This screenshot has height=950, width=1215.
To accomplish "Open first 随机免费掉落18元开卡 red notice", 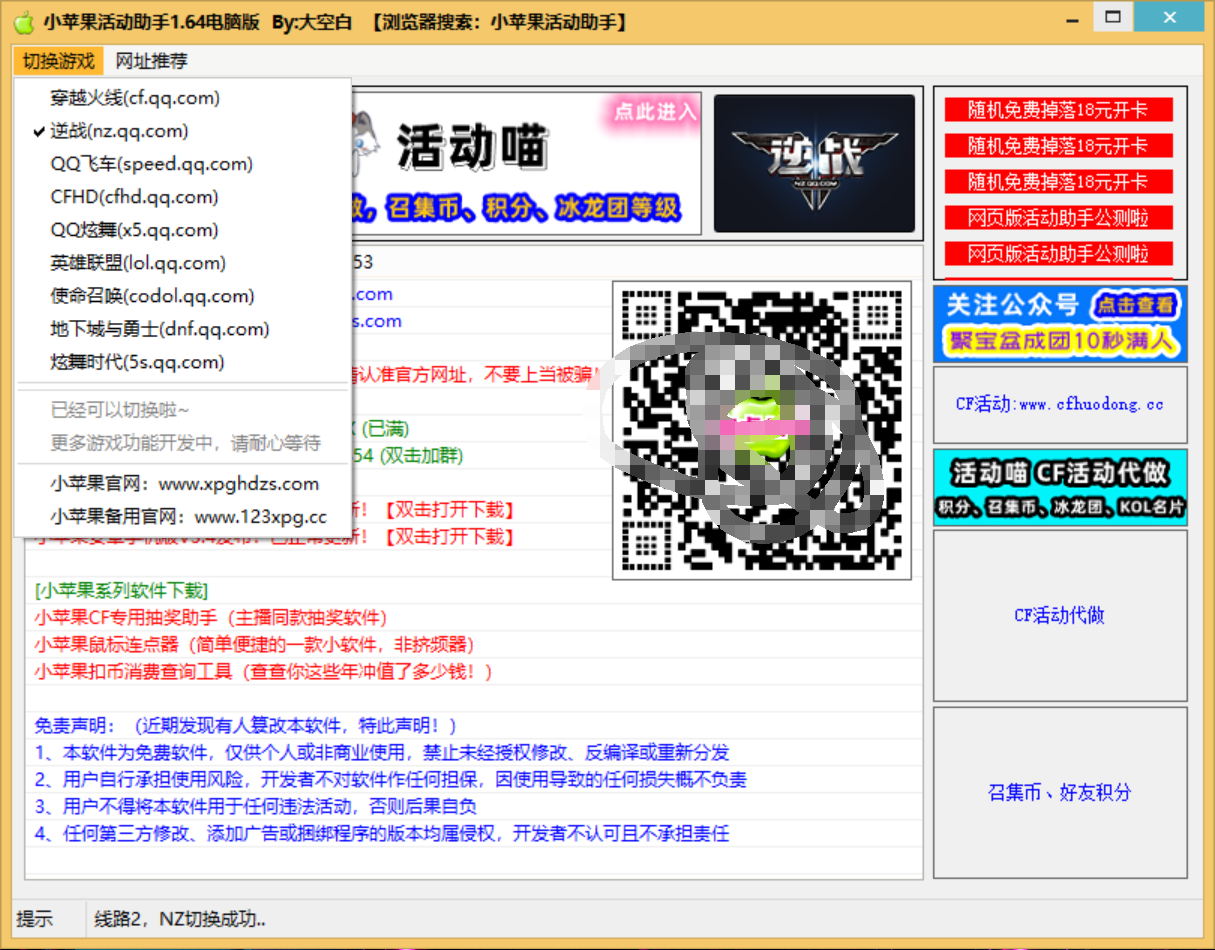I will coord(1058,110).
